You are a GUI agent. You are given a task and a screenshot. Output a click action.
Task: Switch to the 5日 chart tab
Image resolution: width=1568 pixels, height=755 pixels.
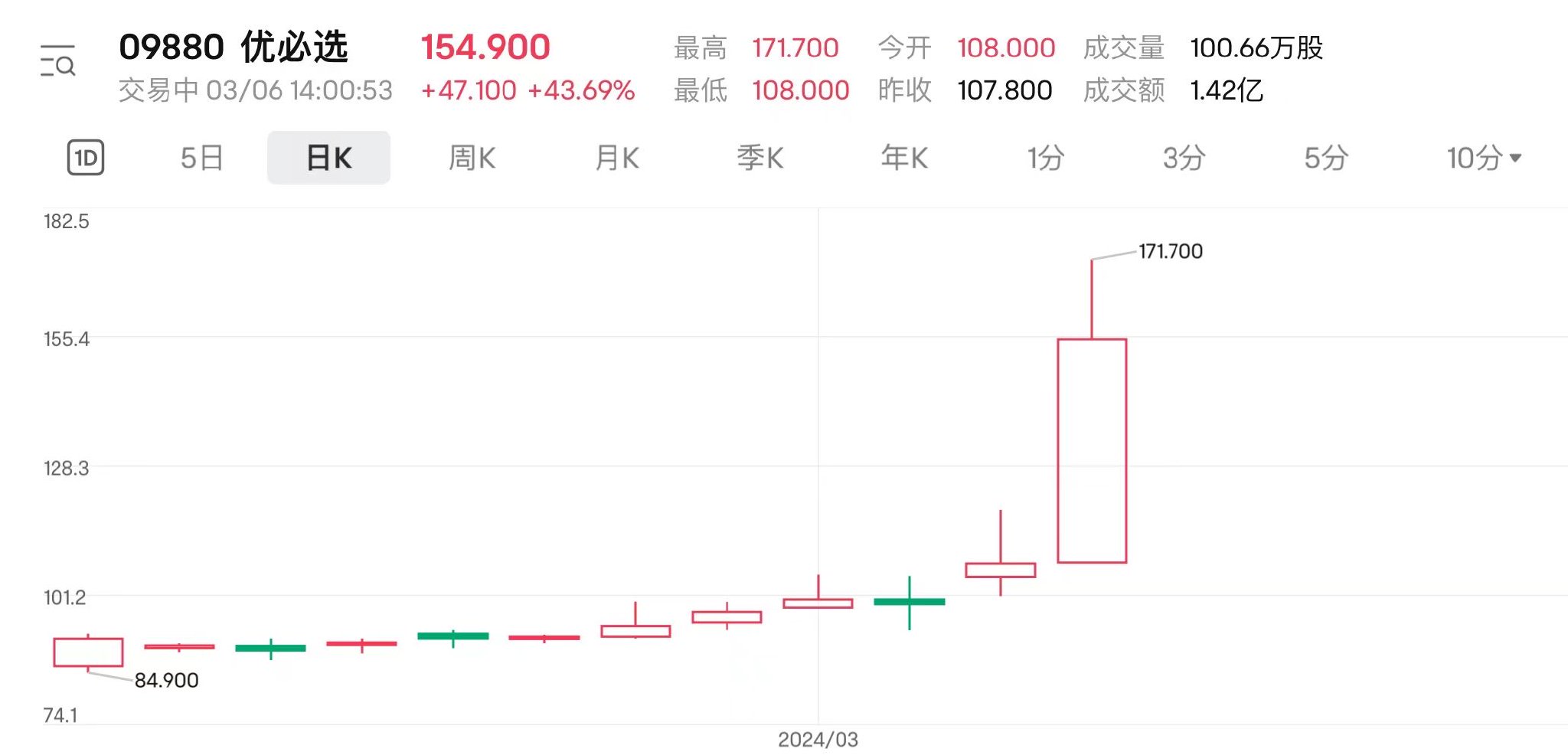point(201,158)
